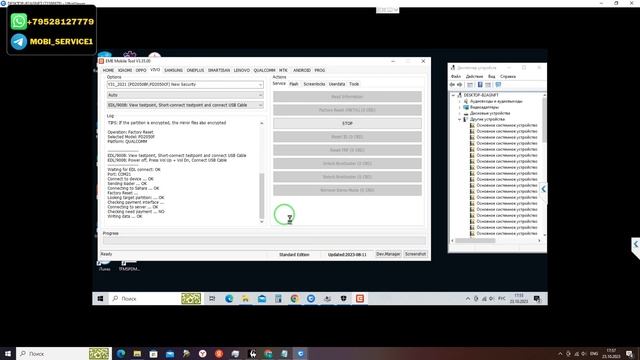Switch to the OPPO tab
The width and height of the screenshot is (640, 360).
(141, 70)
